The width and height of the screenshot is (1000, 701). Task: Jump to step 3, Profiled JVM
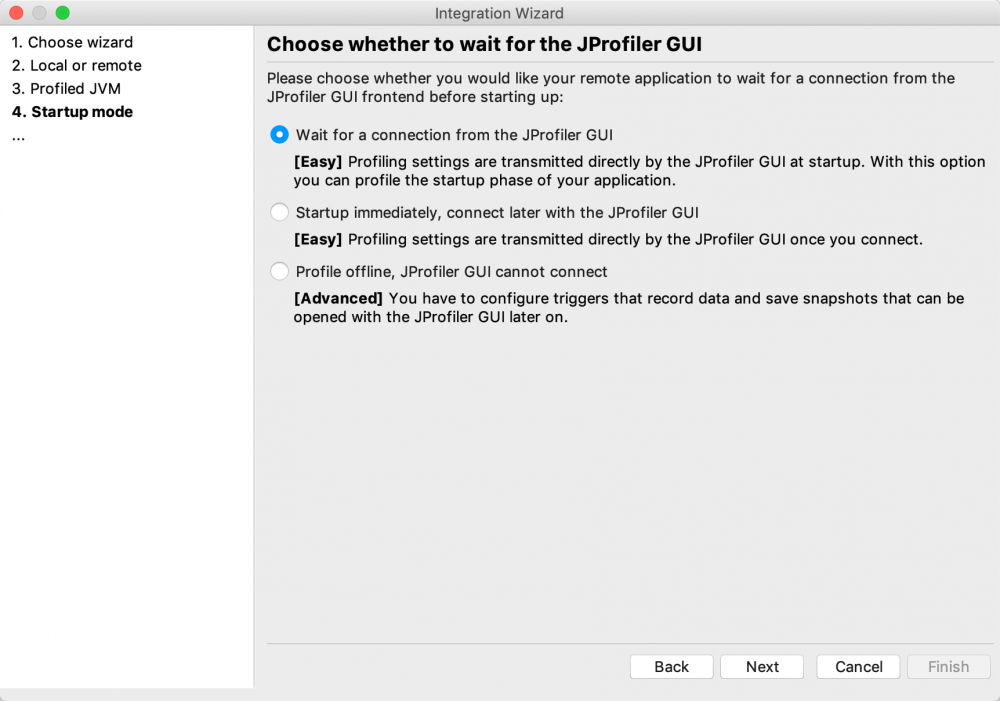click(70, 88)
